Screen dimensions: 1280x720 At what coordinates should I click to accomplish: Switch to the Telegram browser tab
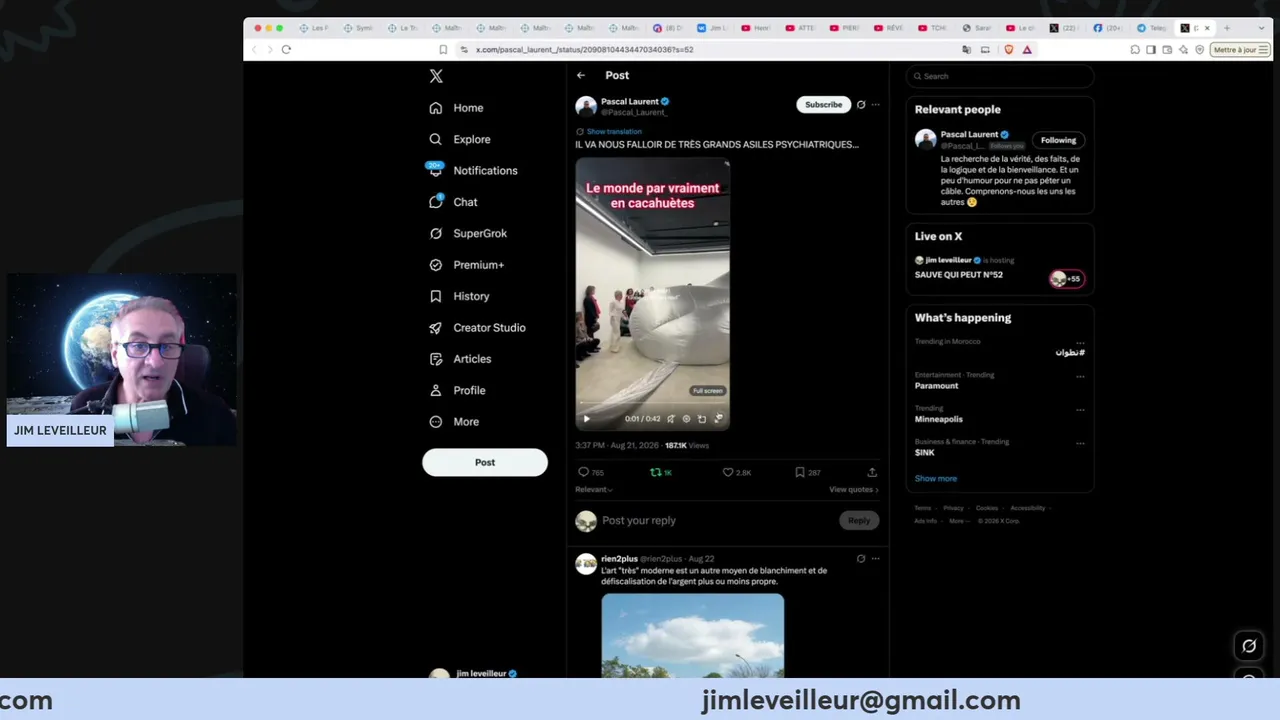coord(1153,28)
